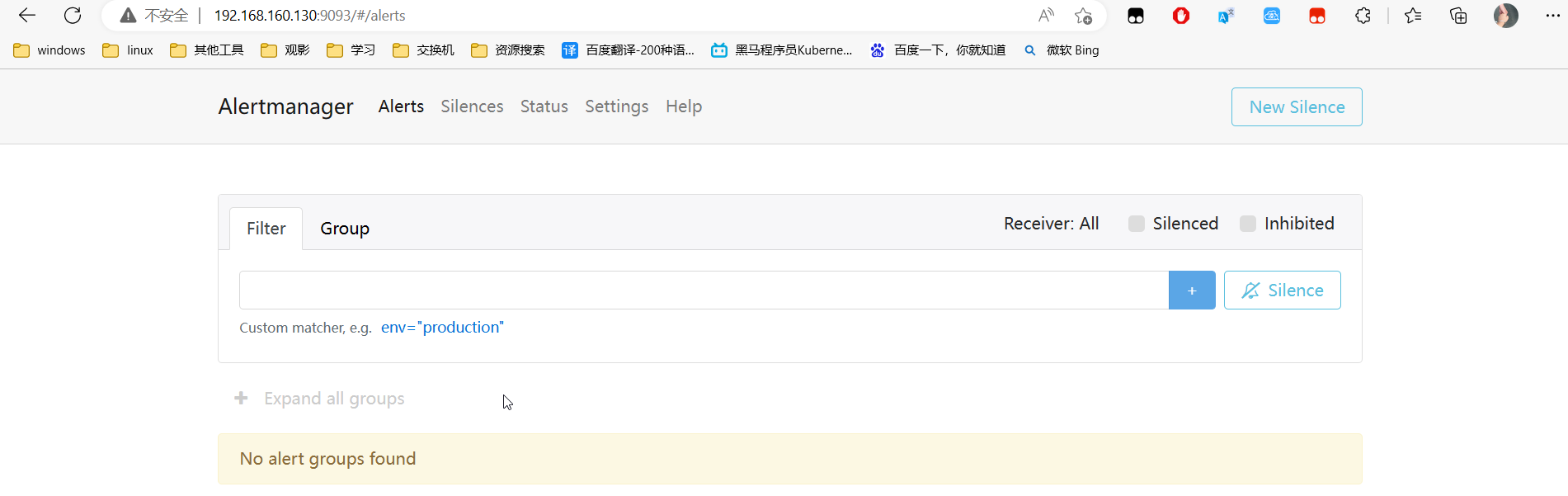Switch to the Group tab

coord(345,229)
